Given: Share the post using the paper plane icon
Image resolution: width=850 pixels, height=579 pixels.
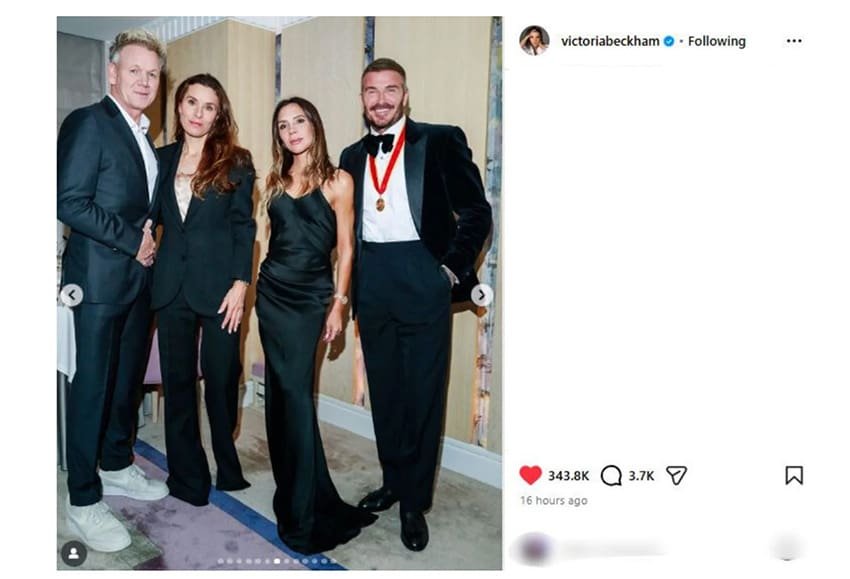Looking at the screenshot, I should tap(677, 475).
